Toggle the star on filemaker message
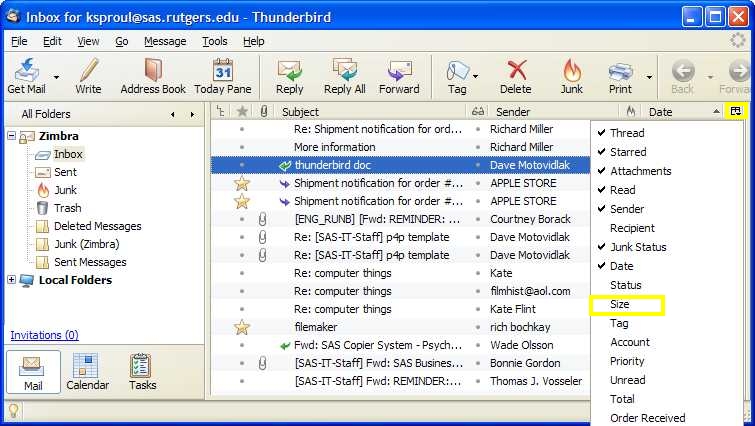The height and width of the screenshot is (426, 755). tap(242, 327)
